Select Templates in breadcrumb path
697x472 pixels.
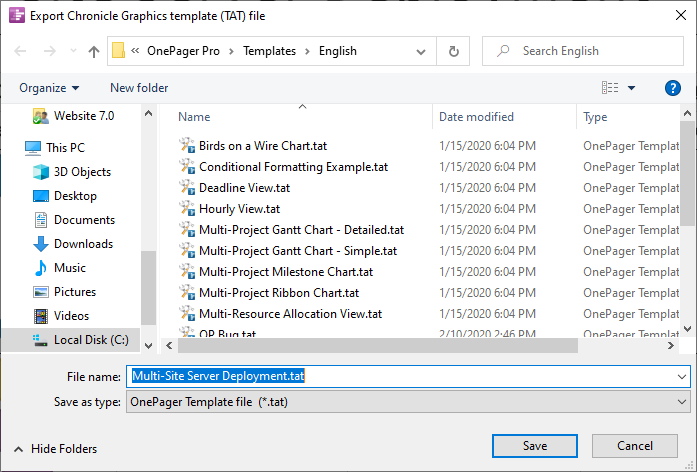point(269,51)
